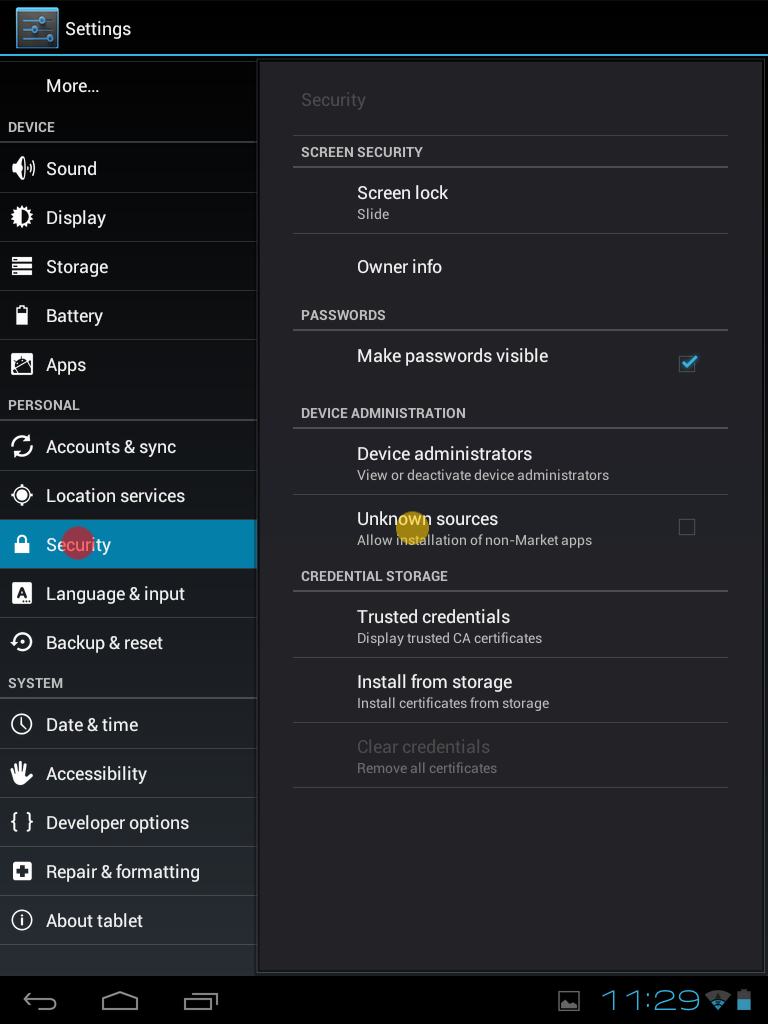Open Backup & reset in sidebar

(x=128, y=643)
